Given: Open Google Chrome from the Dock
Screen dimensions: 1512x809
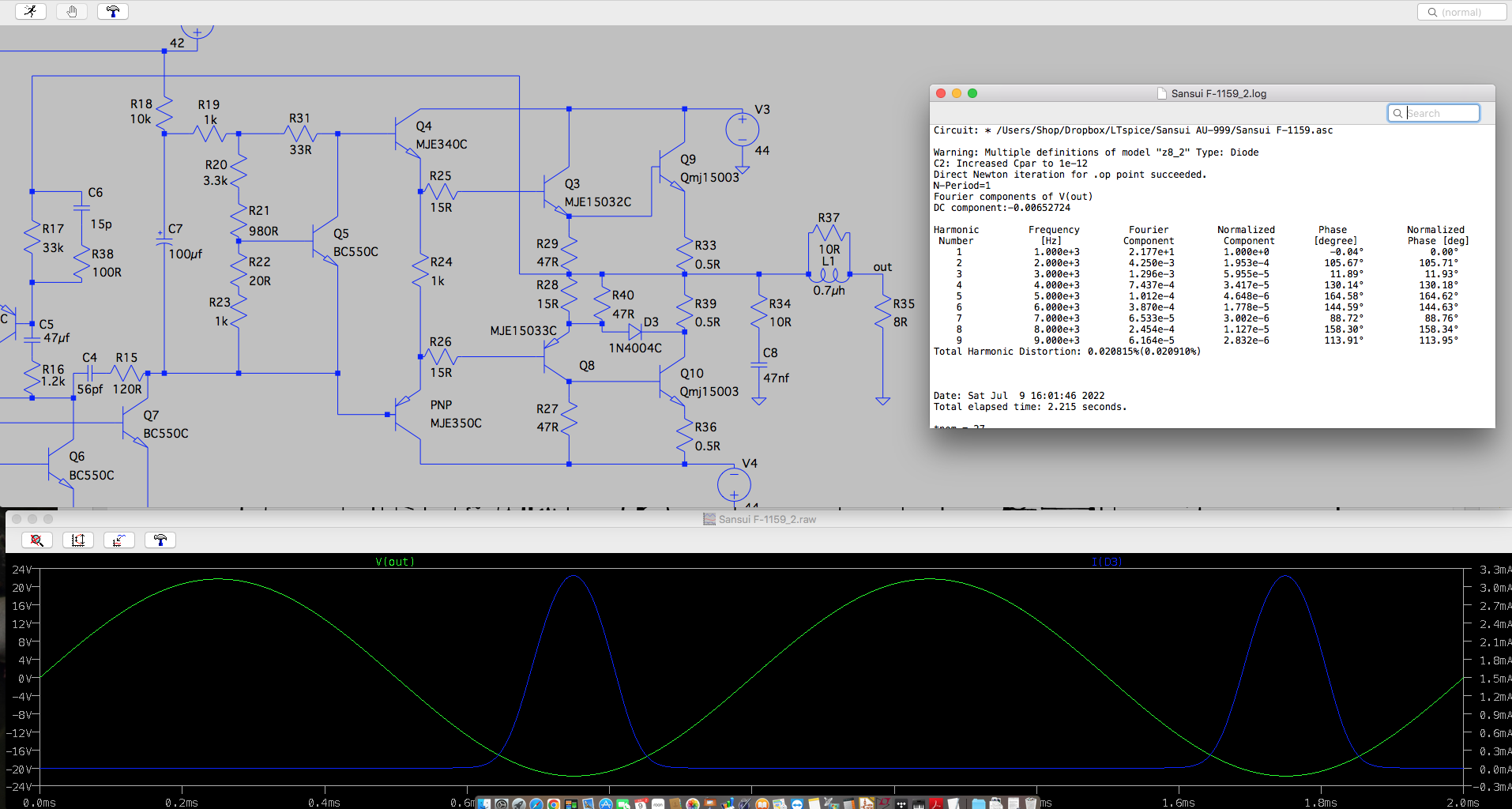Looking at the screenshot, I should [x=554, y=803].
